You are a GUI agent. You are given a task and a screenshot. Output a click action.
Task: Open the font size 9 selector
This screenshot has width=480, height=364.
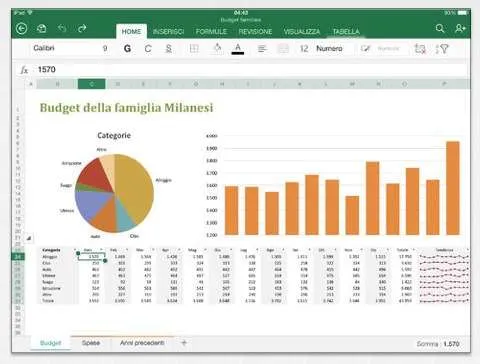coord(105,49)
